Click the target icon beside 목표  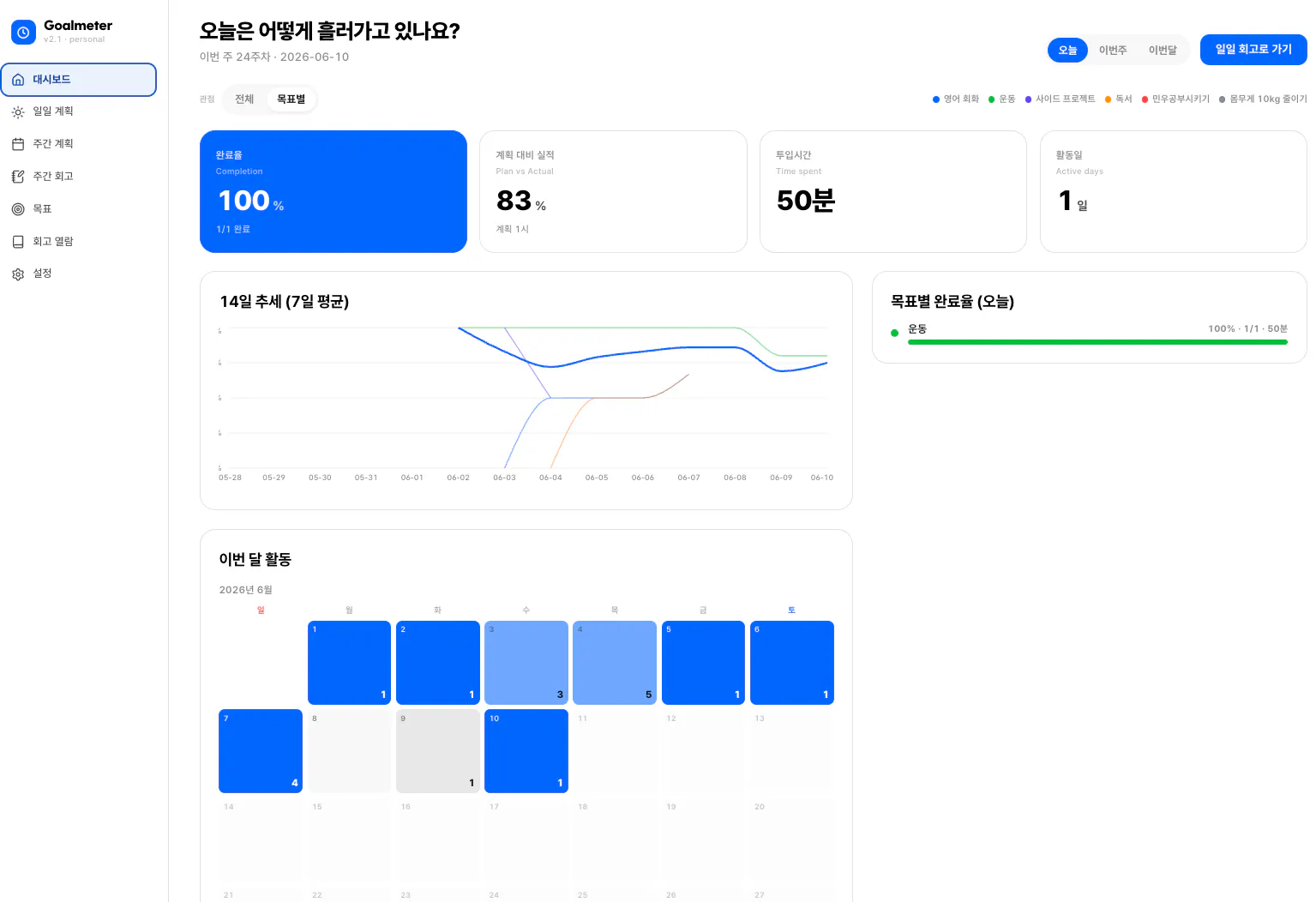tap(18, 209)
